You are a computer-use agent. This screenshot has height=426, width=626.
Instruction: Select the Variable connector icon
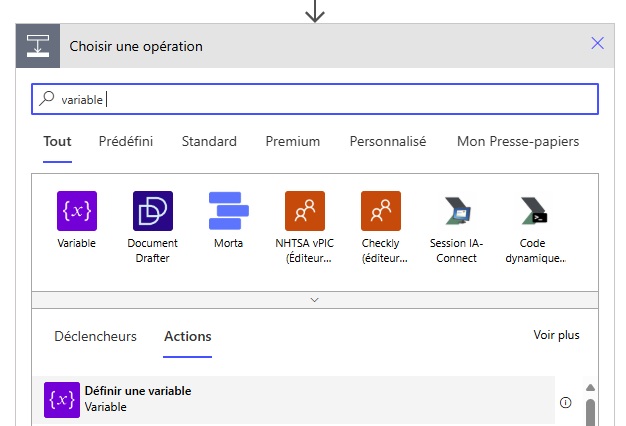[77, 211]
